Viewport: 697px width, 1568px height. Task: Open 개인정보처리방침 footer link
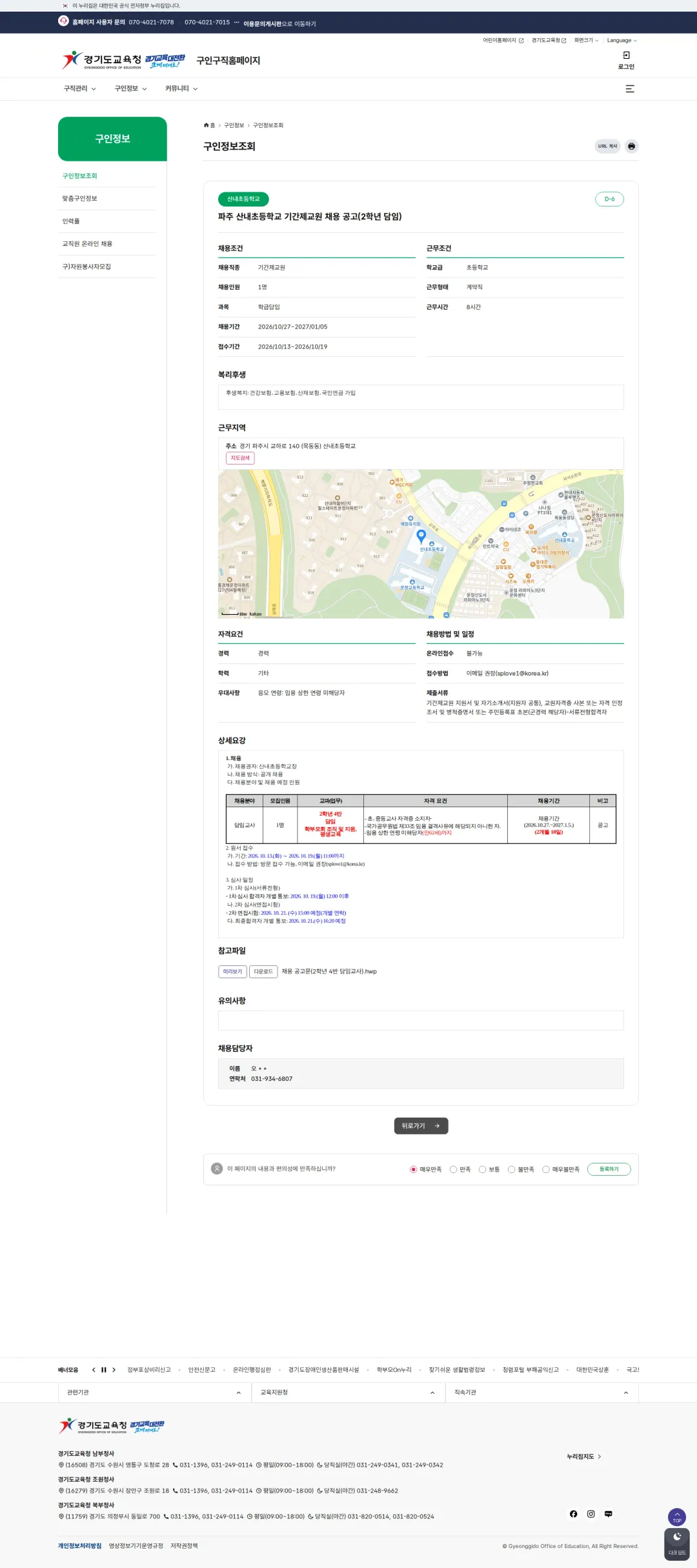coord(79,1546)
